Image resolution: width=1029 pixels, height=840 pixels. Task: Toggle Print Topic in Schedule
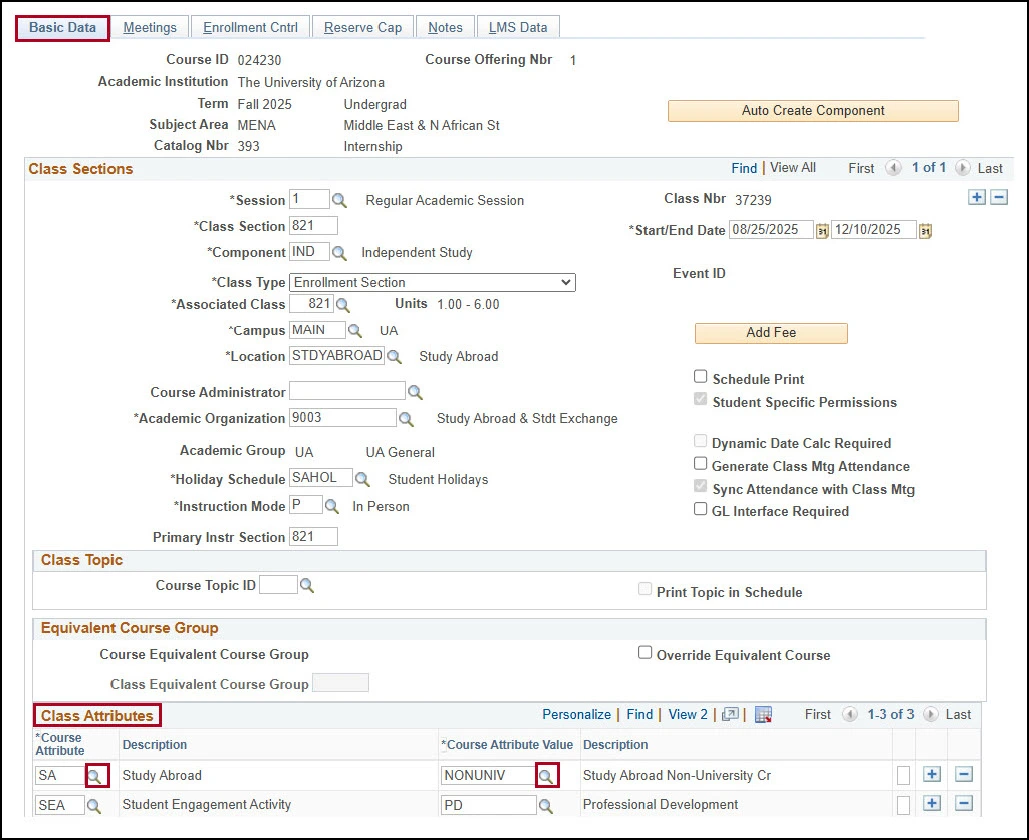[645, 589]
